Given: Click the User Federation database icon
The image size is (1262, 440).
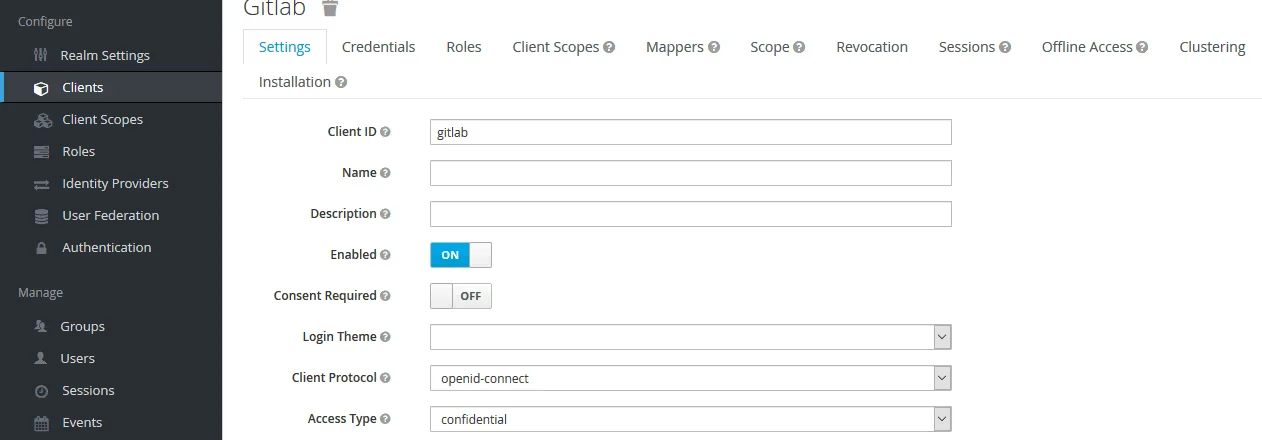Looking at the screenshot, I should 41,216.
